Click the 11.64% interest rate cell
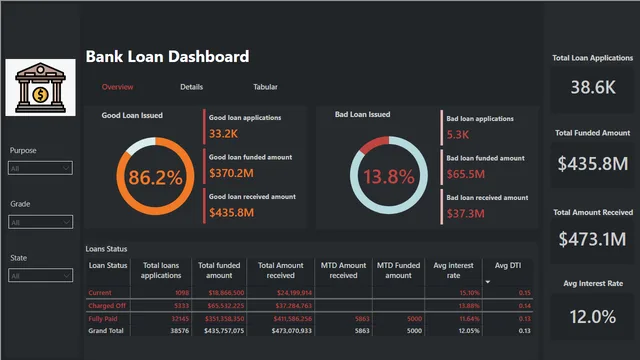 click(x=470, y=319)
